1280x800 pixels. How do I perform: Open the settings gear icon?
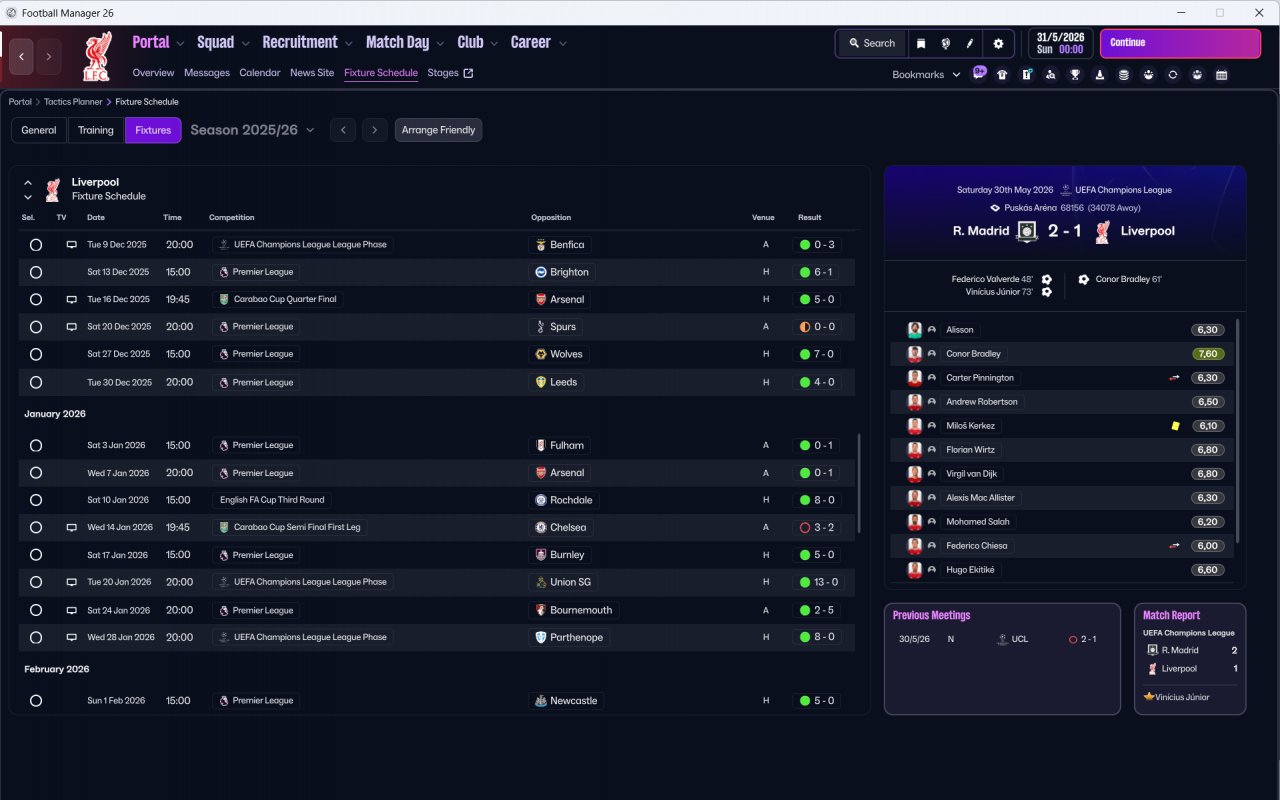click(998, 44)
